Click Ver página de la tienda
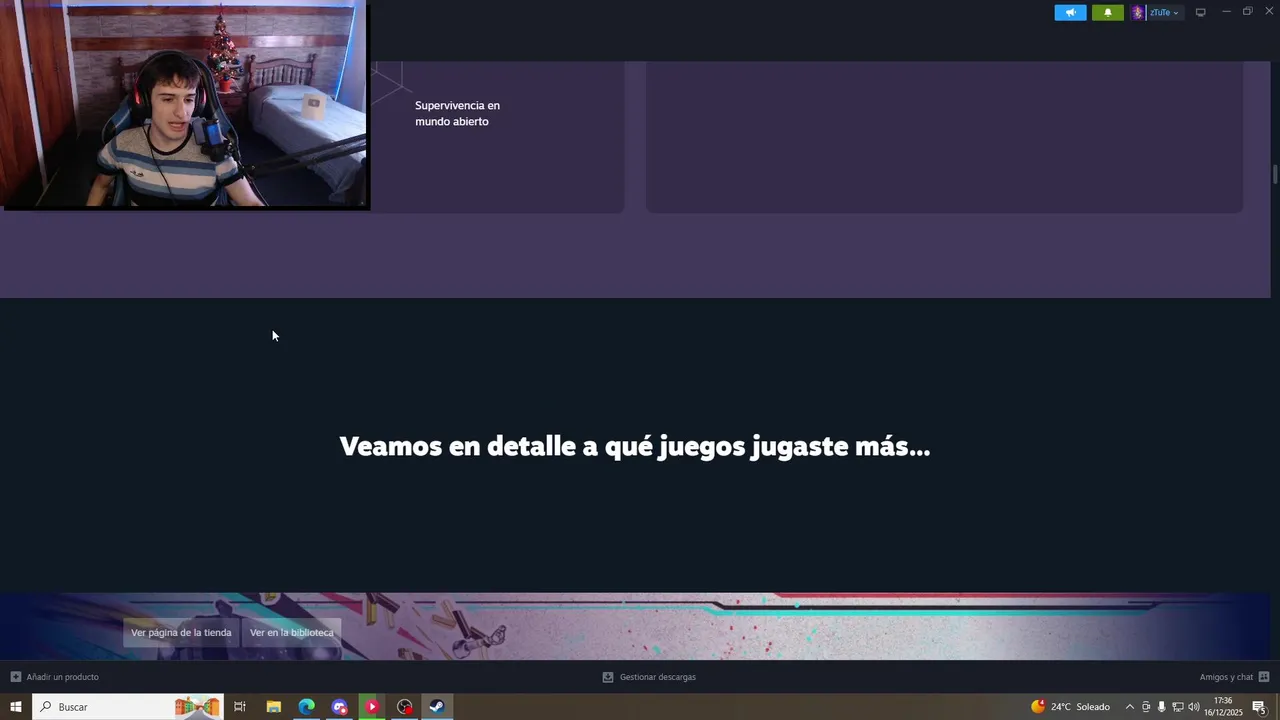This screenshot has height=720, width=1280. tap(181, 632)
